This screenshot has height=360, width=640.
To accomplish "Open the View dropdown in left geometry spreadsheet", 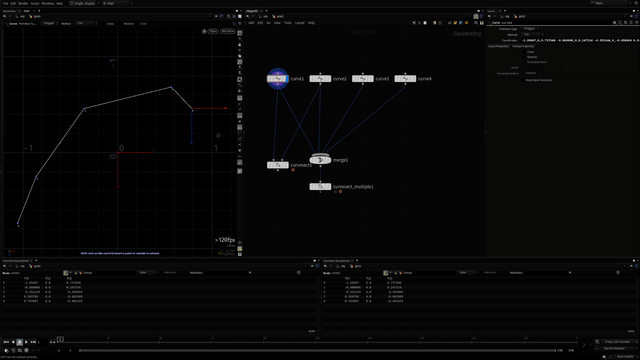I will [146, 273].
